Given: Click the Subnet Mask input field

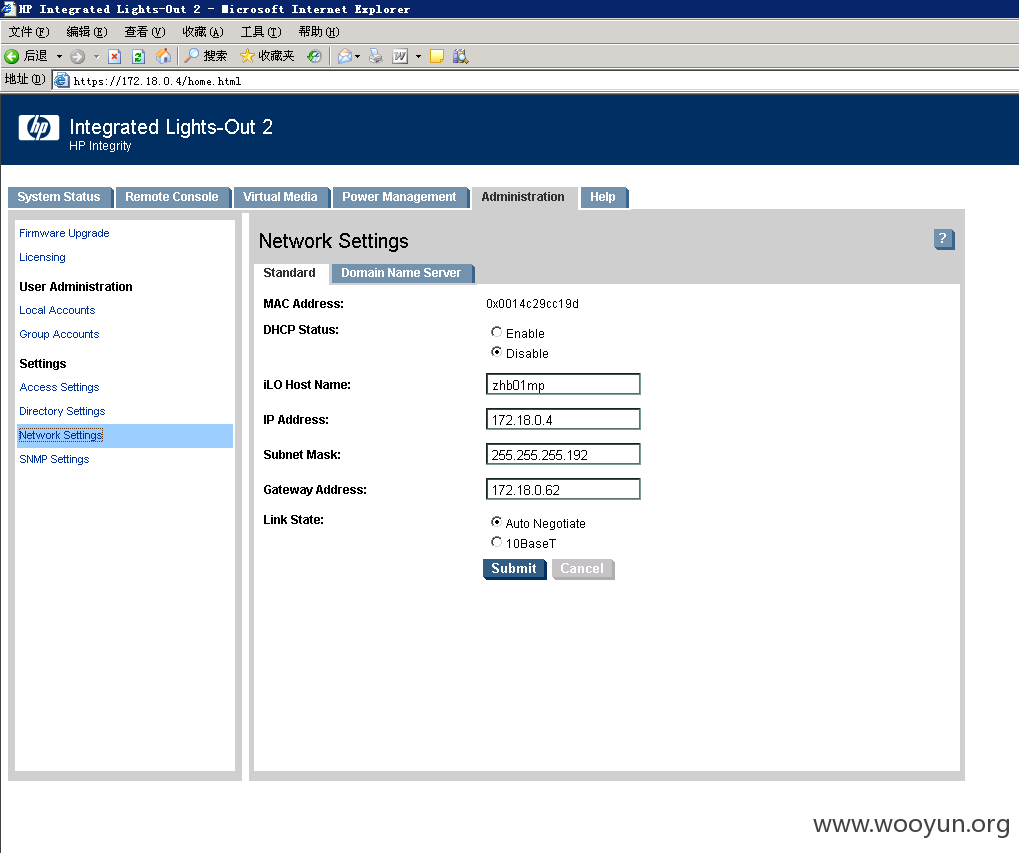Looking at the screenshot, I should coord(563,455).
